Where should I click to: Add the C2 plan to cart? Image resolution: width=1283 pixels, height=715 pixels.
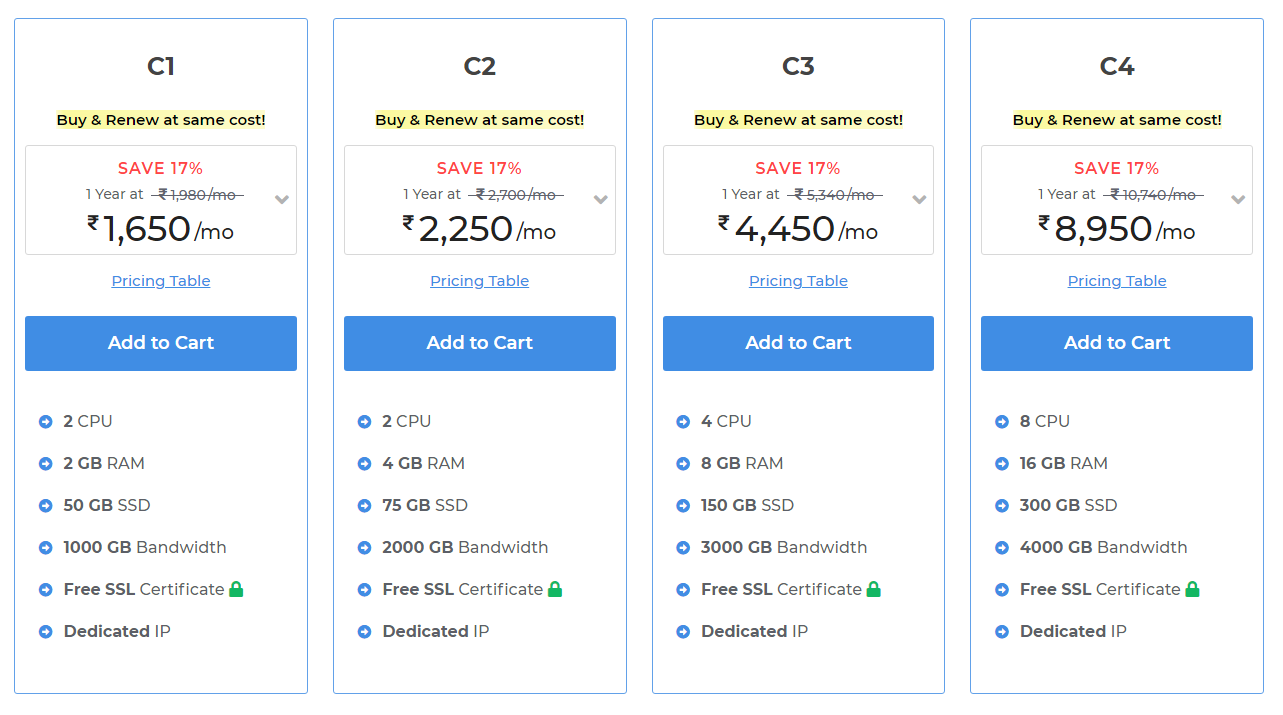(480, 343)
